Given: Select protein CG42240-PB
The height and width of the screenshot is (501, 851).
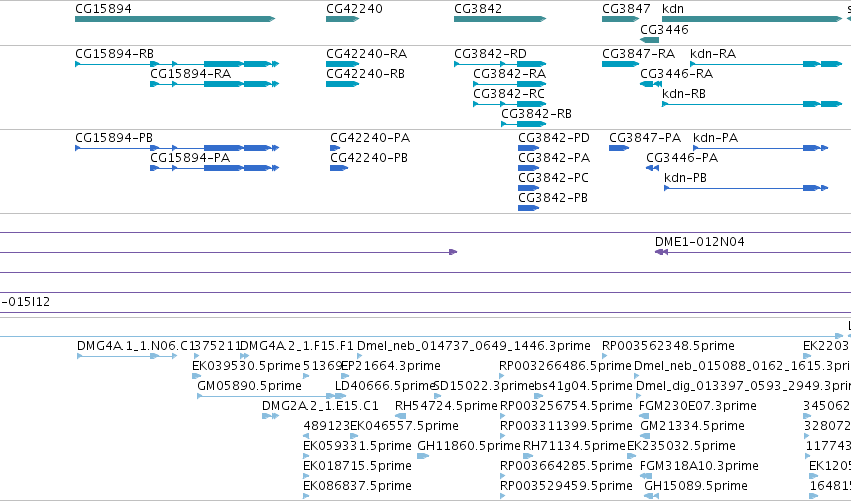Looking at the screenshot, I should [369, 158].
